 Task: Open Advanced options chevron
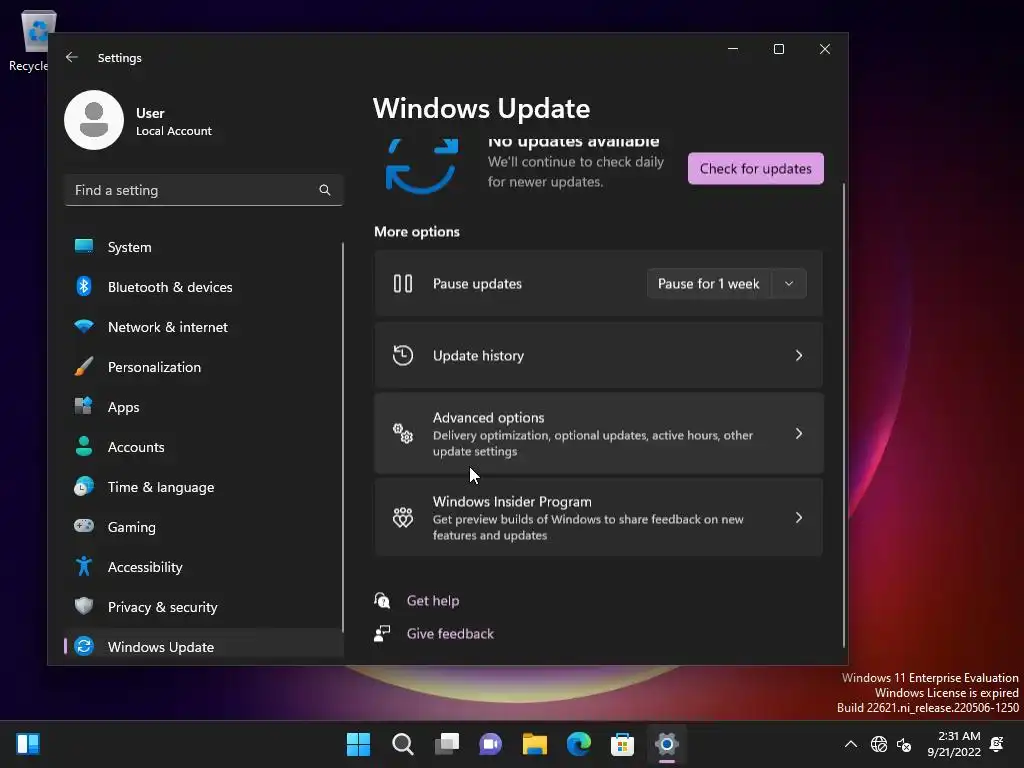pyautogui.click(x=799, y=434)
